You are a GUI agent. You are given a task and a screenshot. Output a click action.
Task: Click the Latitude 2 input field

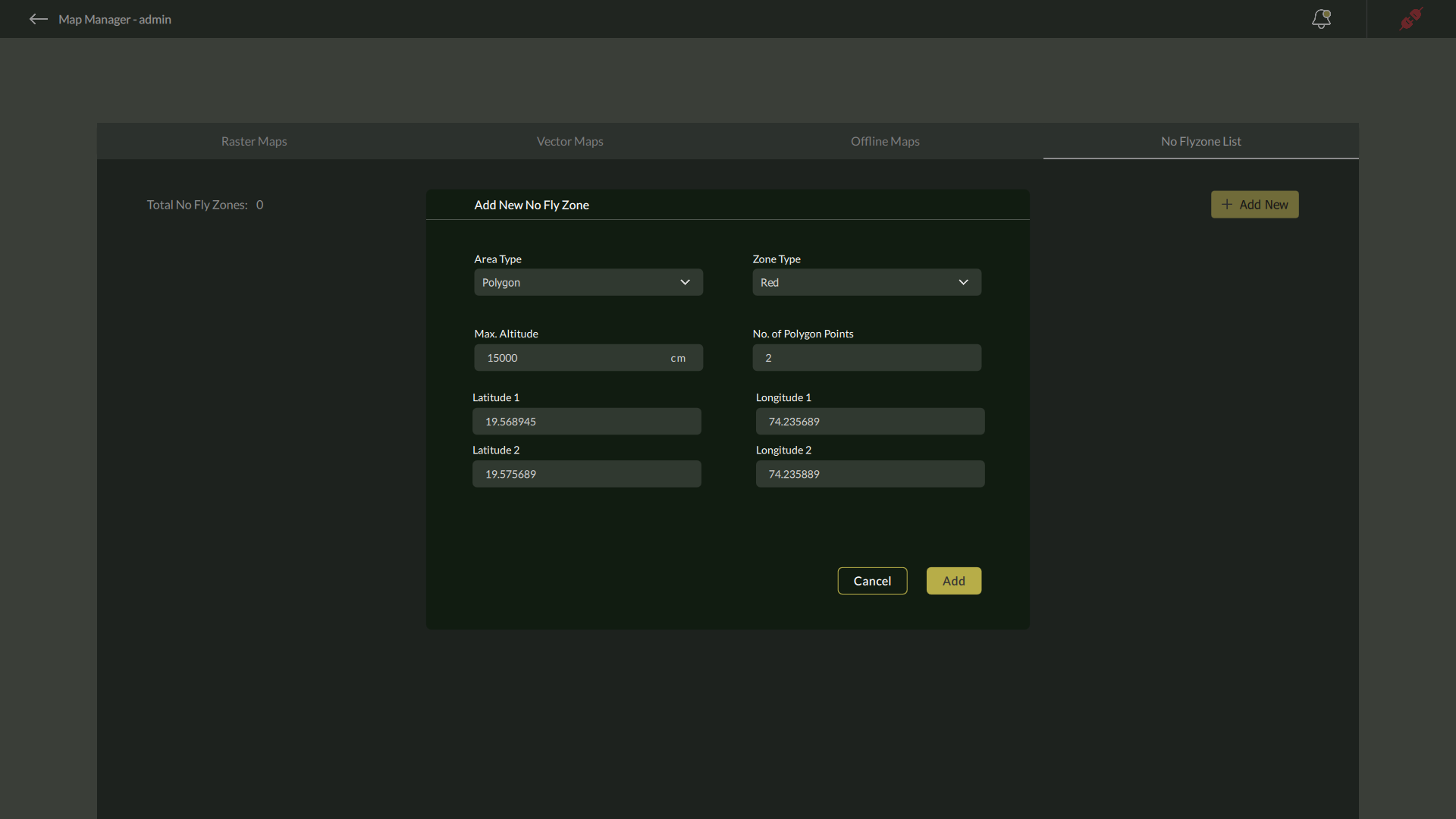(x=587, y=474)
